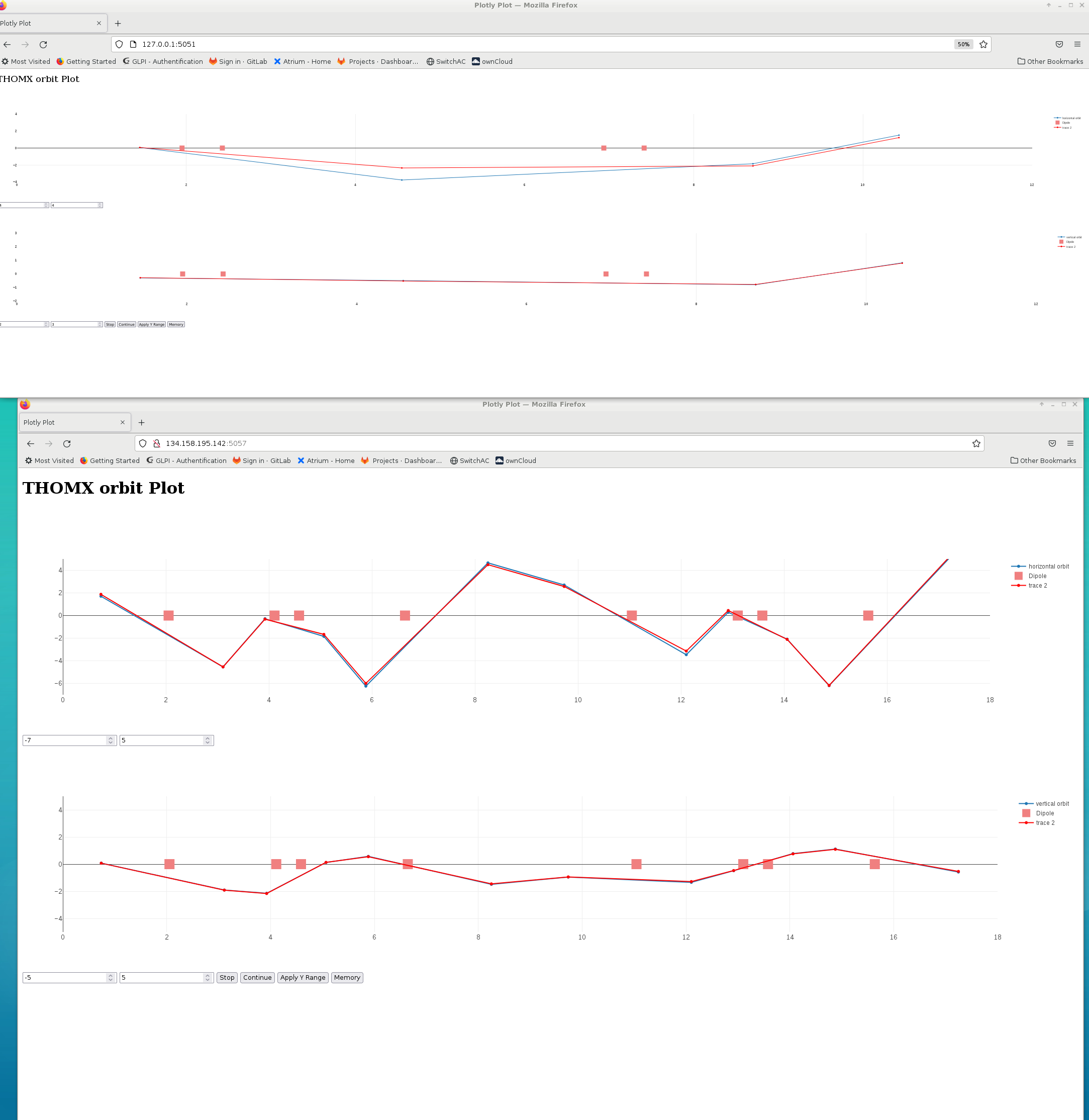Select Plotly Plot tab in lower window
This screenshot has width=1089, height=1120.
(x=69, y=422)
